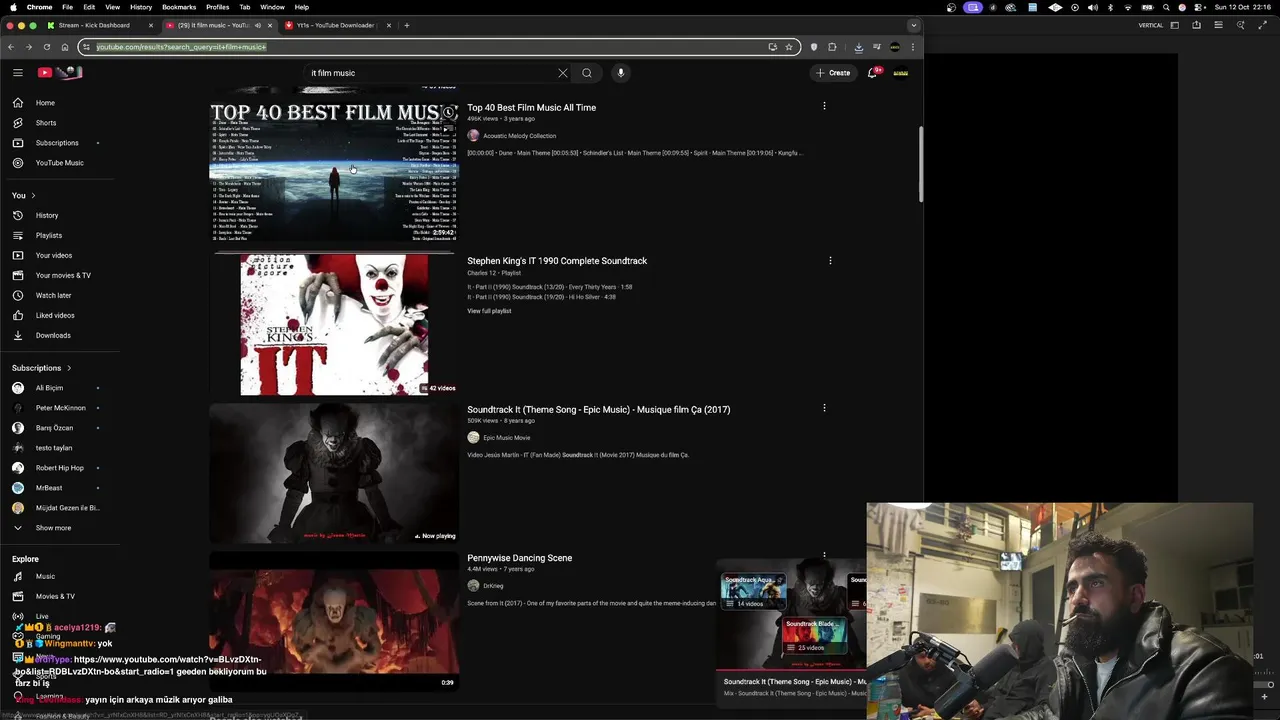1280x720 pixels.
Task: Open the tab search dropdown arrow
Action: click(x=913, y=25)
